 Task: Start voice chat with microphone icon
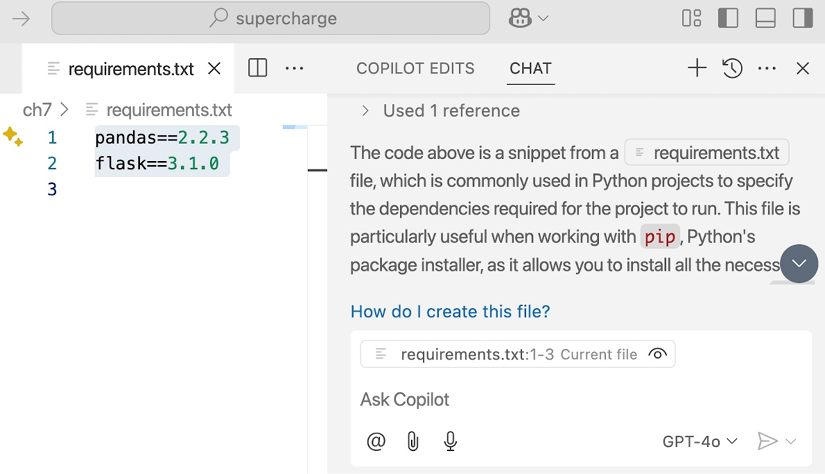click(x=450, y=441)
